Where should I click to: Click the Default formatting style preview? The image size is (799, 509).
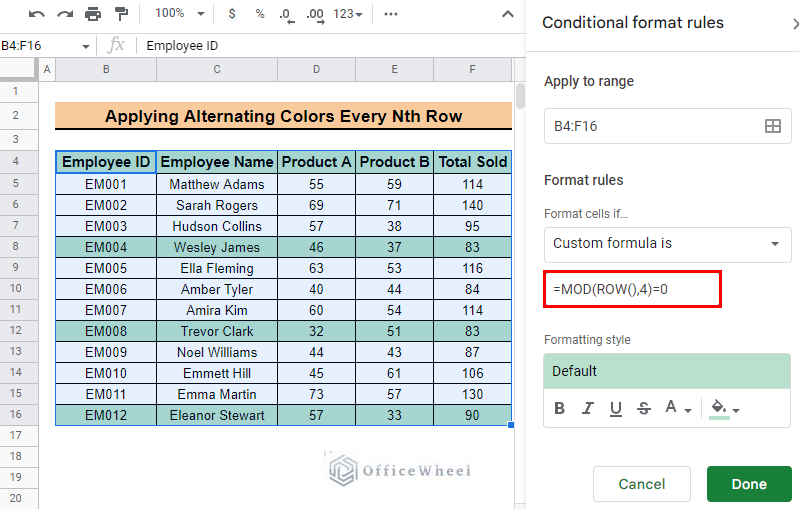(x=667, y=371)
